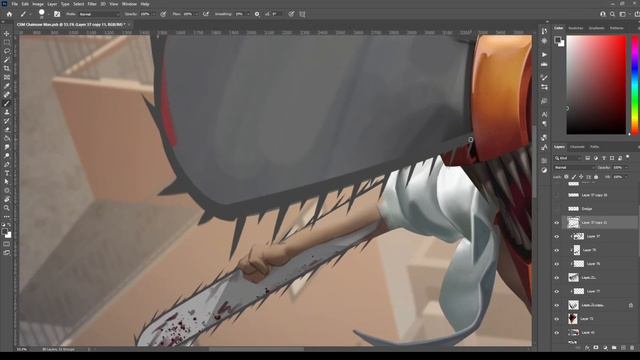
Task: Switch to the Gradients tab
Action: point(597,28)
